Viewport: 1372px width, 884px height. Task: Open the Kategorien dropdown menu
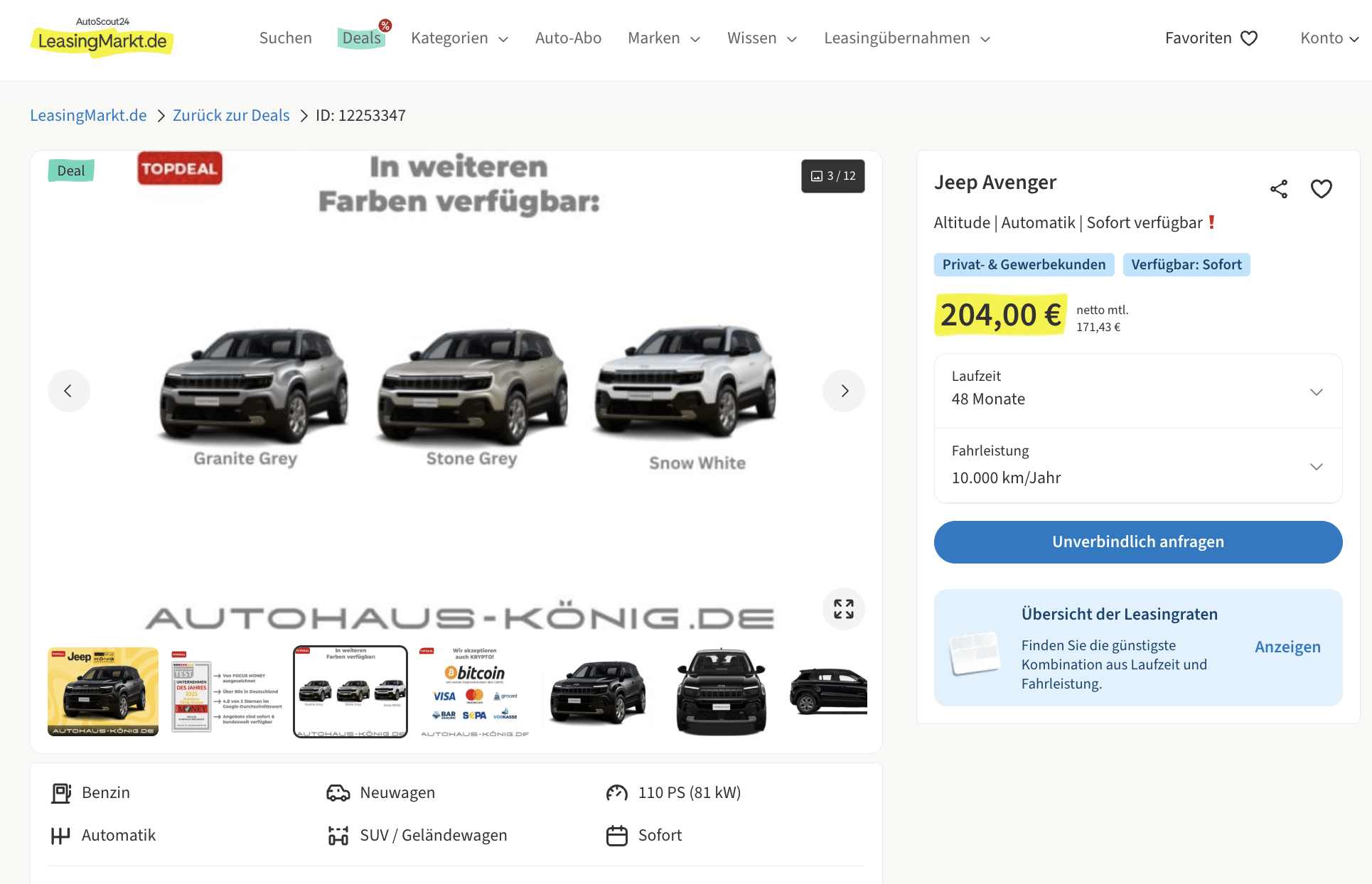pyautogui.click(x=459, y=38)
